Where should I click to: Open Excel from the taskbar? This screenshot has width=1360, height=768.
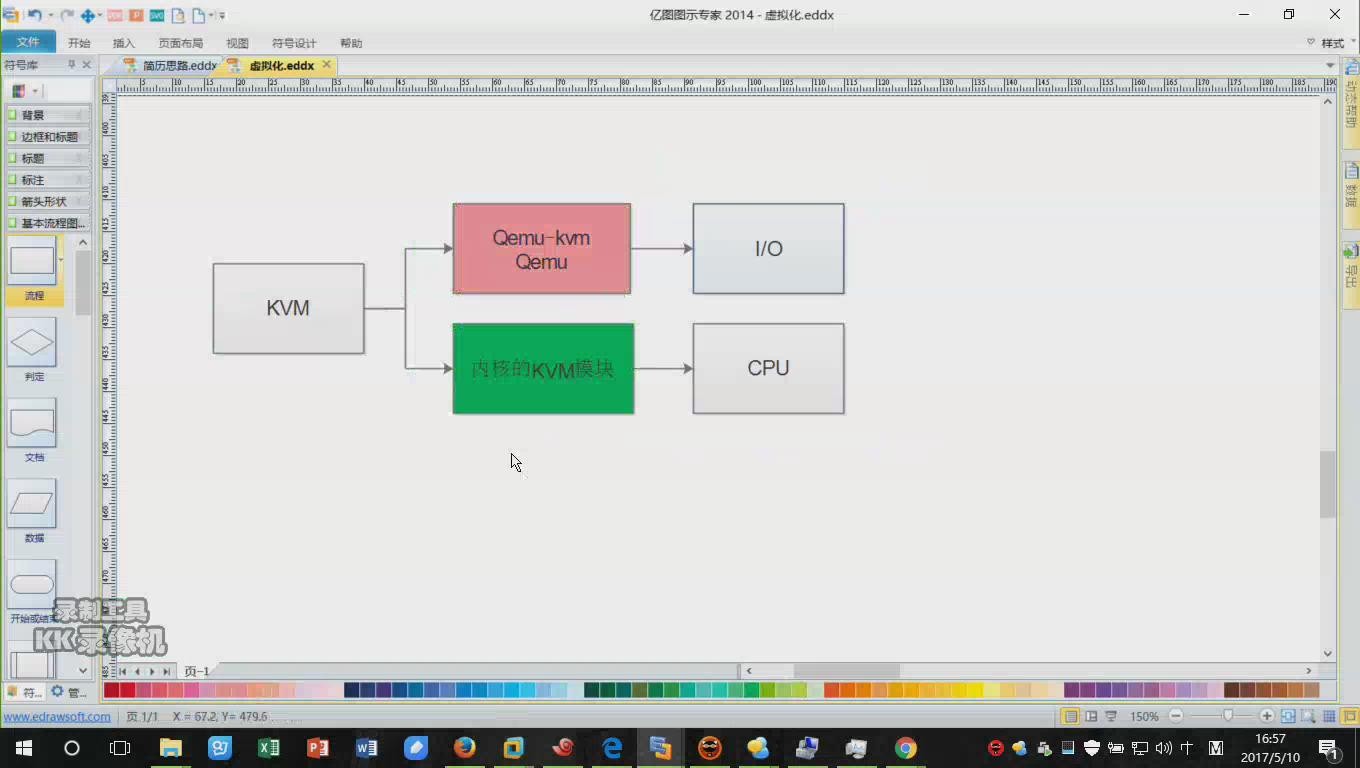pos(269,747)
